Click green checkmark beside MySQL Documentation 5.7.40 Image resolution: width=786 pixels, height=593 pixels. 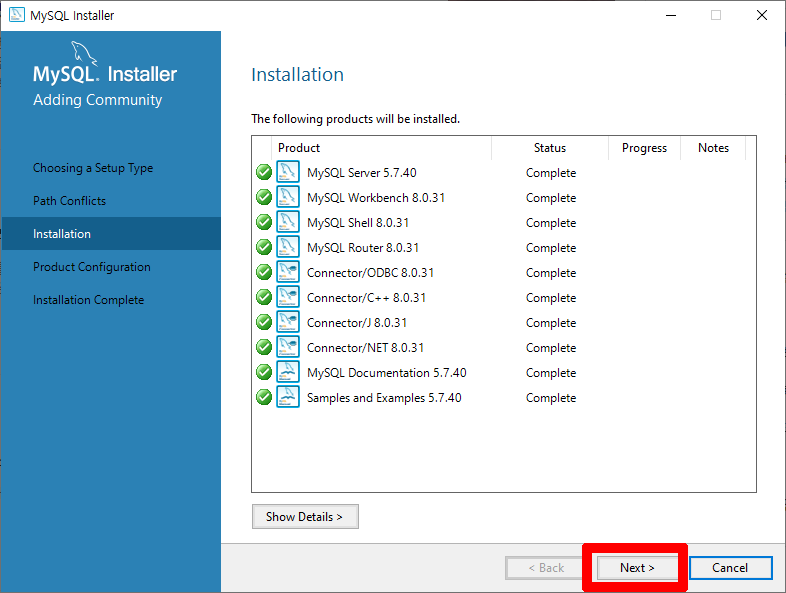click(x=264, y=372)
